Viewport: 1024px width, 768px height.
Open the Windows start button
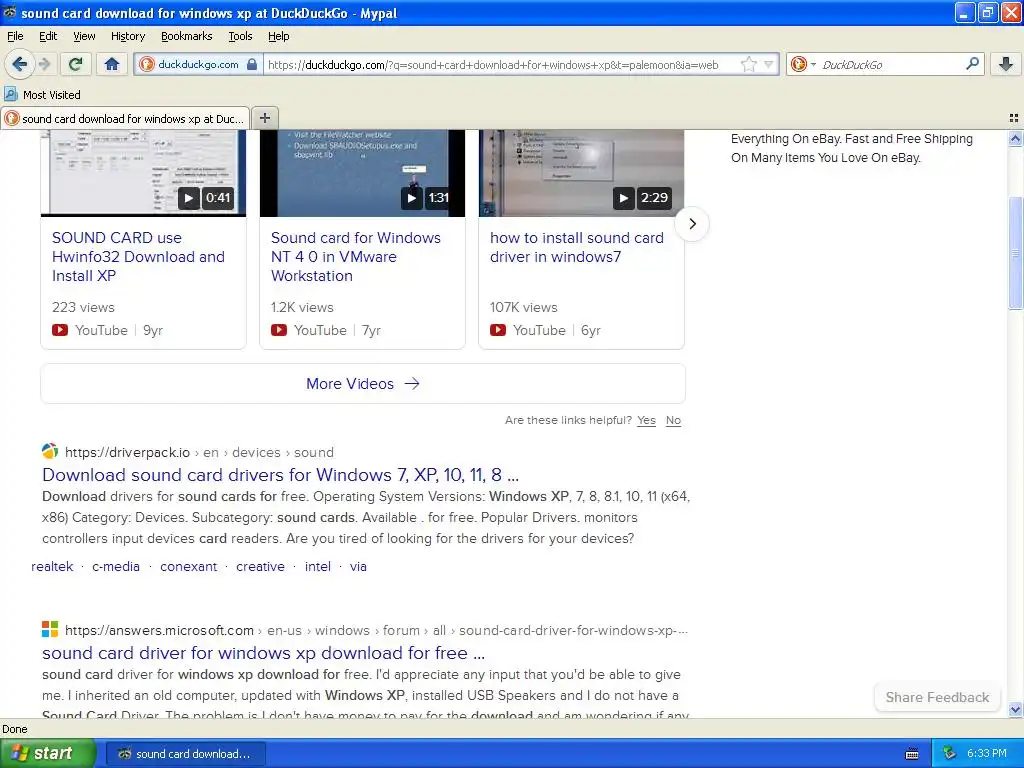47,754
